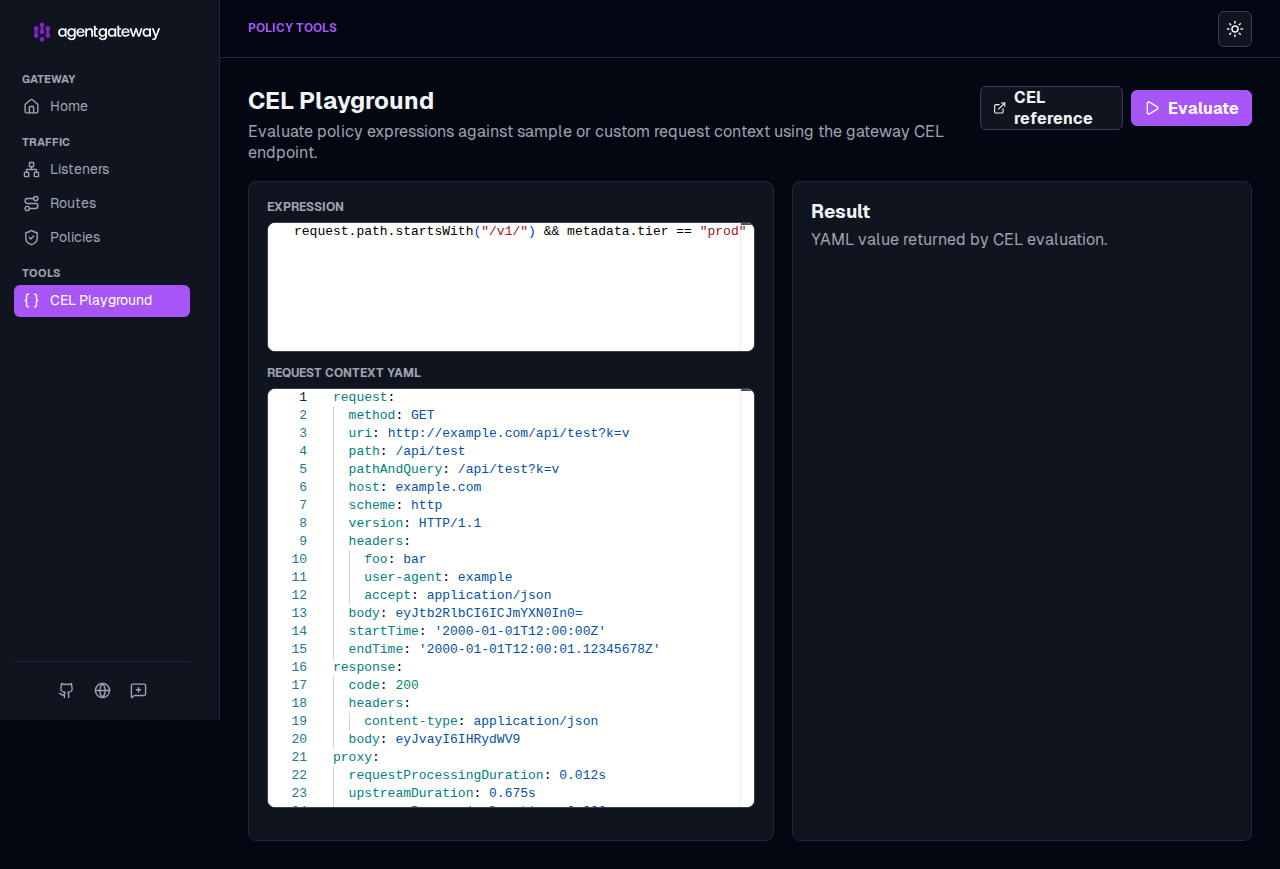
Task: Click line number 1 in YAML editor
Action: pyautogui.click(x=303, y=397)
